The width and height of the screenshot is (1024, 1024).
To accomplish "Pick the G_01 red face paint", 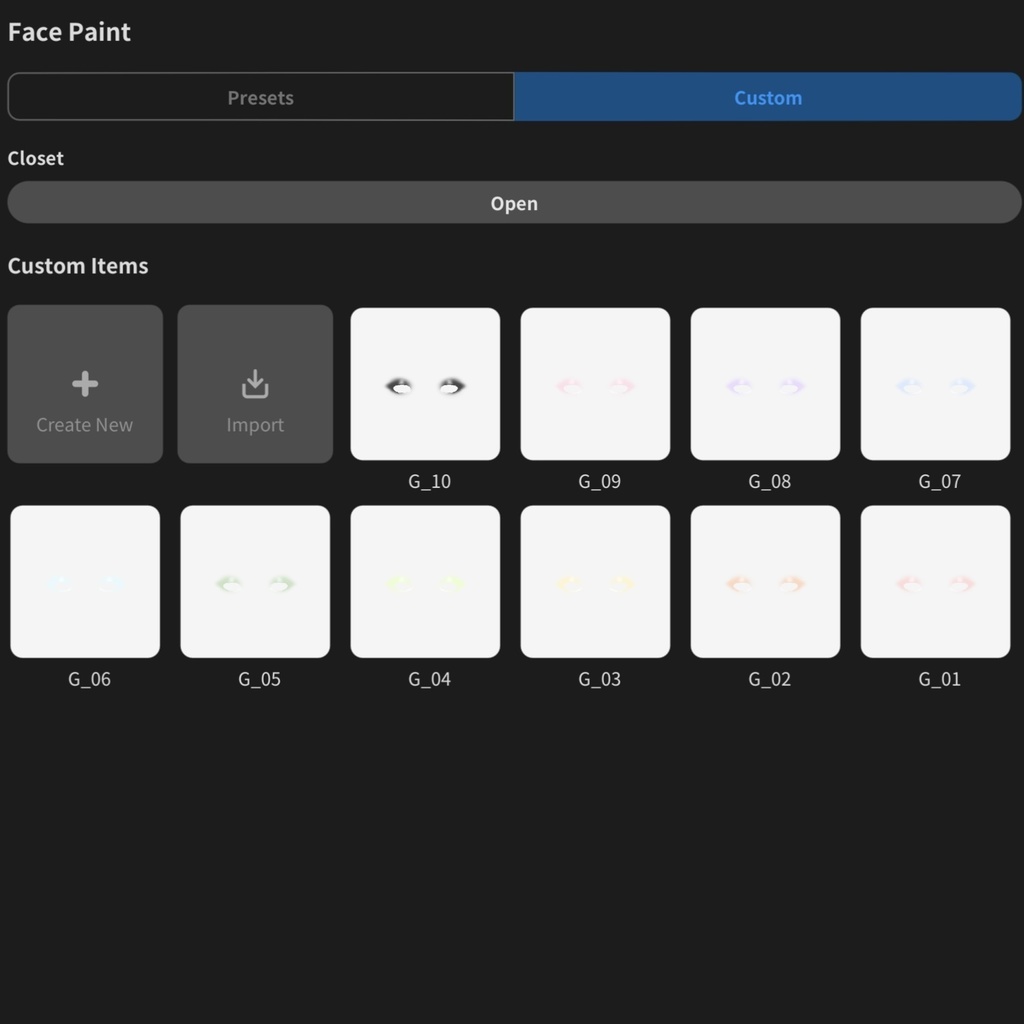I will (935, 582).
